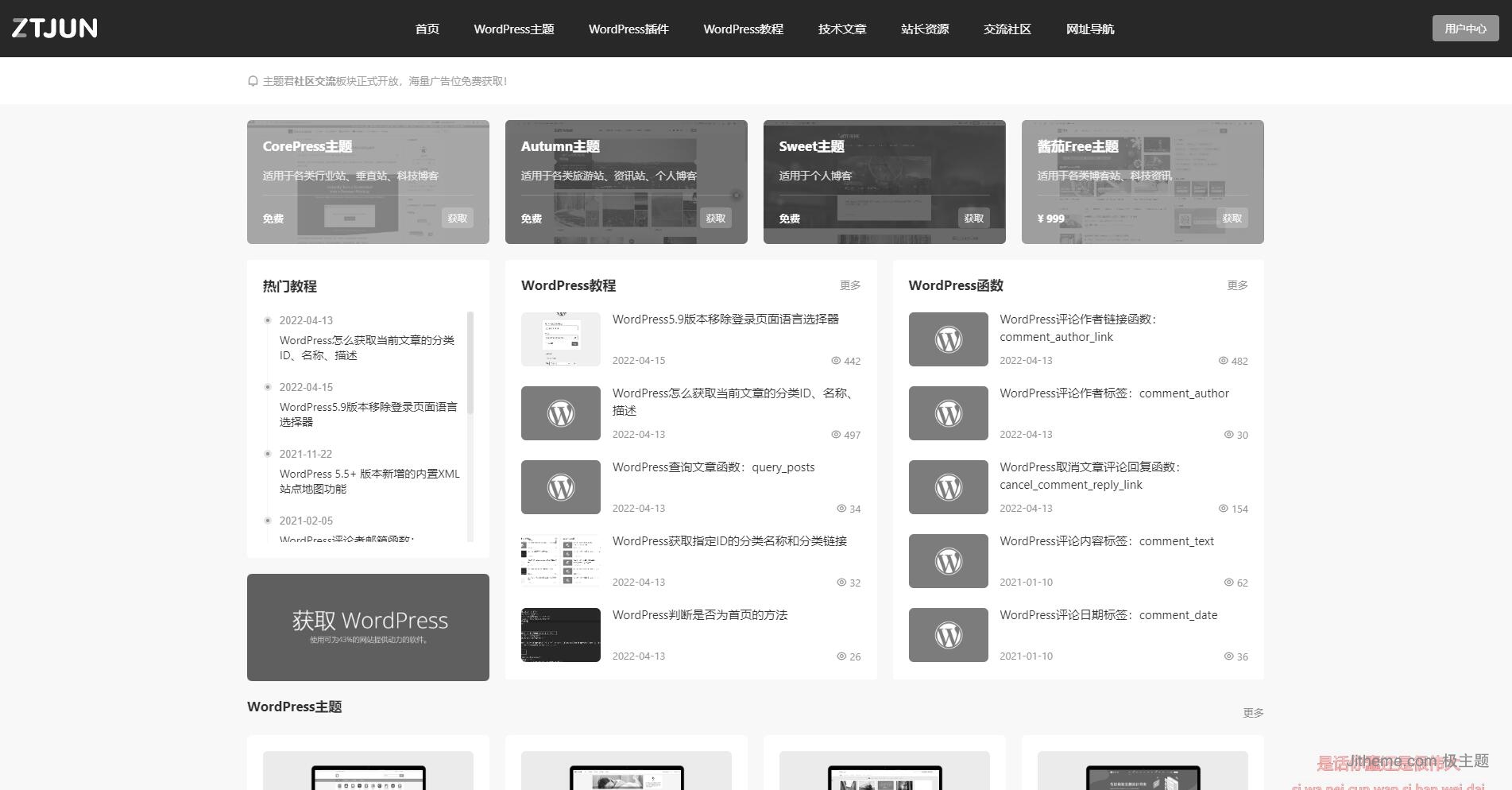The height and width of the screenshot is (790, 1512).
Task: Click thumbnail of WordPress判断是否为首页的方法 post
Action: point(560,635)
